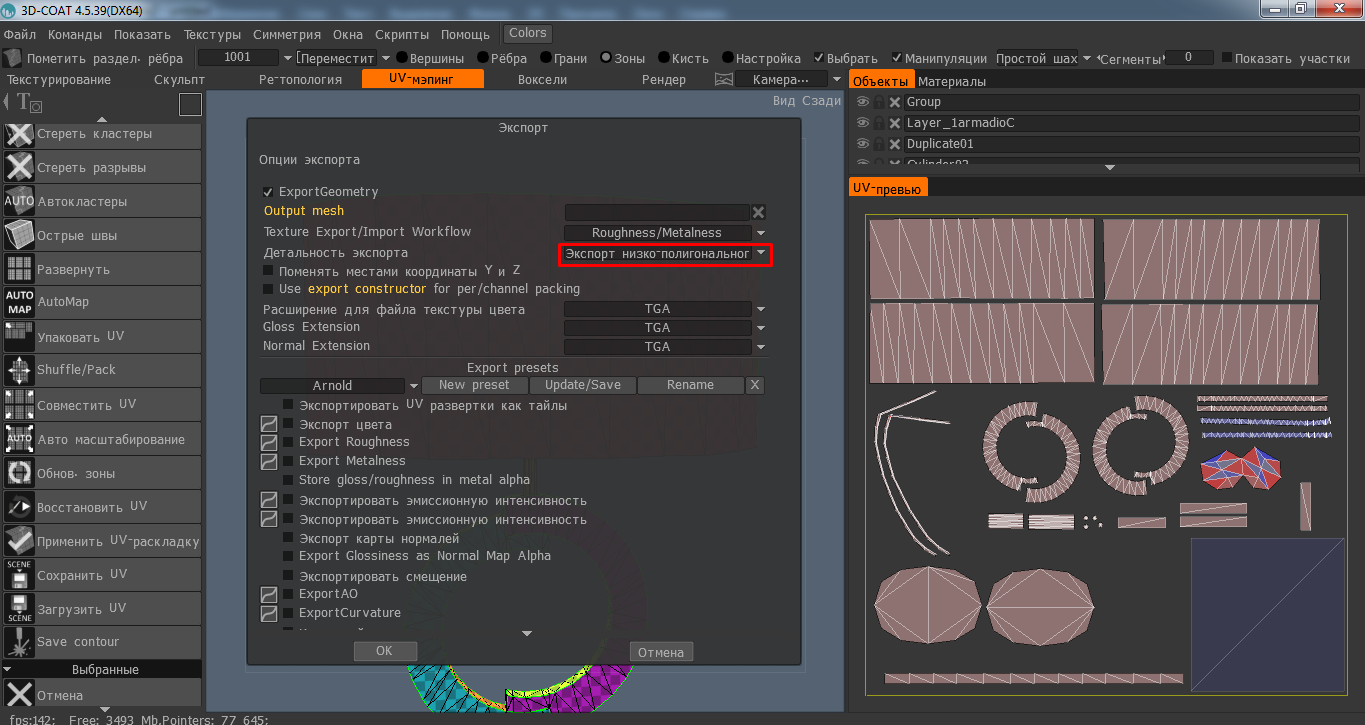Click the Стереть разрывы tool icon
The width and height of the screenshot is (1365, 725).
click(x=19, y=168)
